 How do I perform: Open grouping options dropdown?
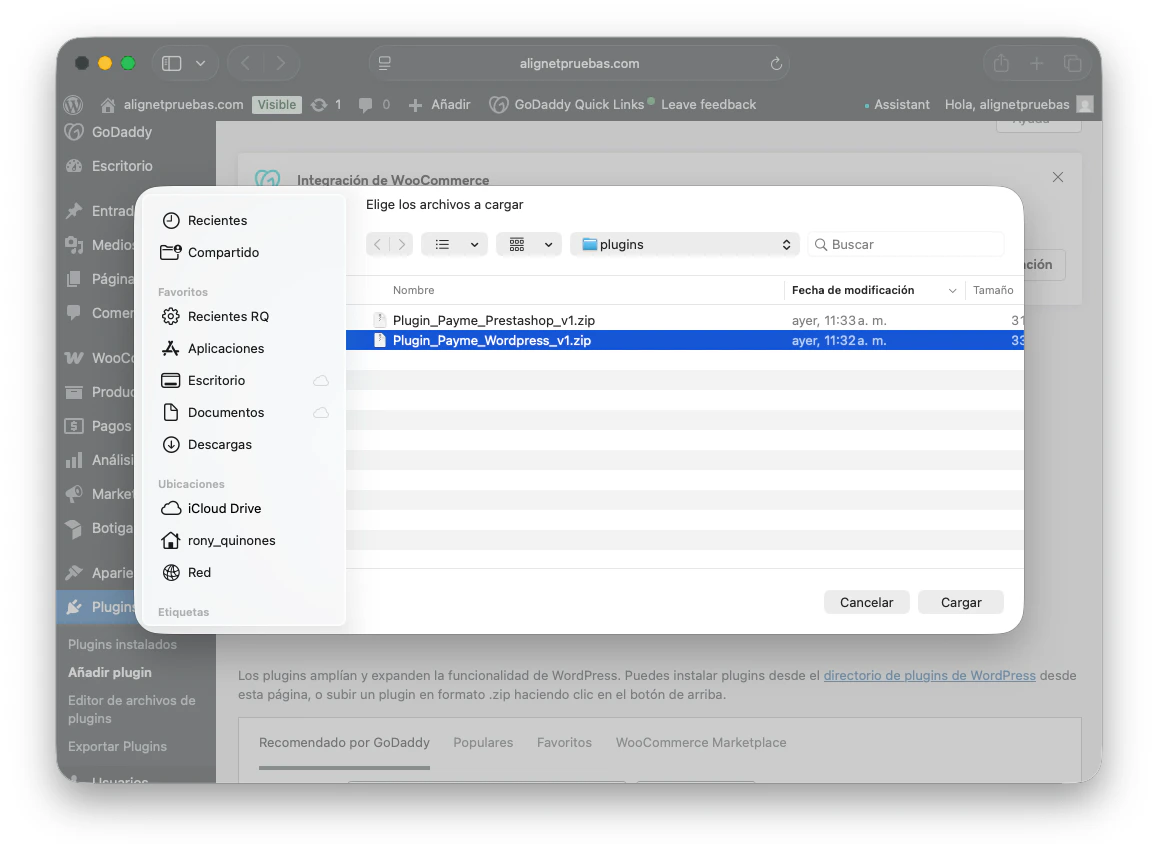tap(529, 244)
